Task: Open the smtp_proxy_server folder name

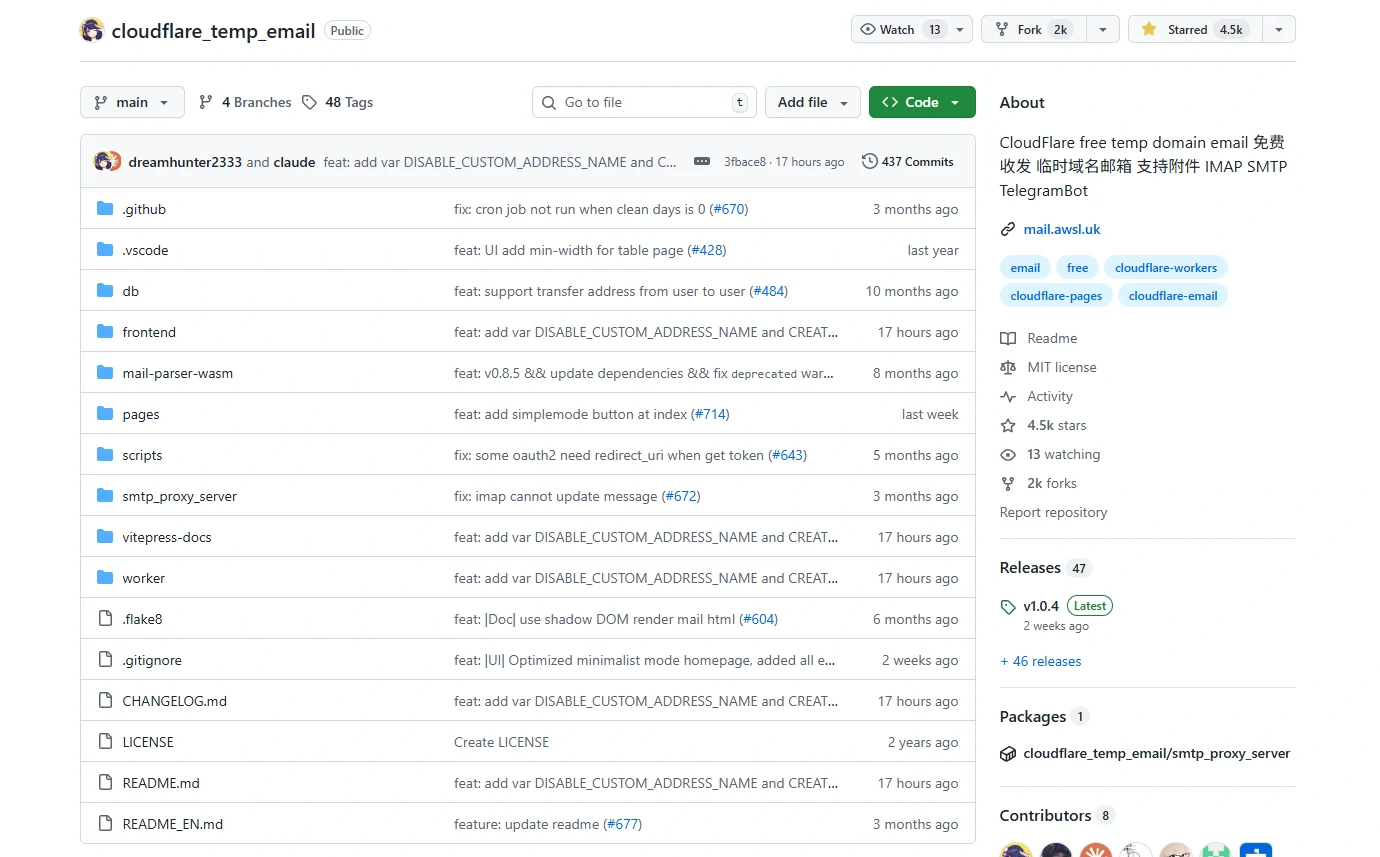Action: 180,496
